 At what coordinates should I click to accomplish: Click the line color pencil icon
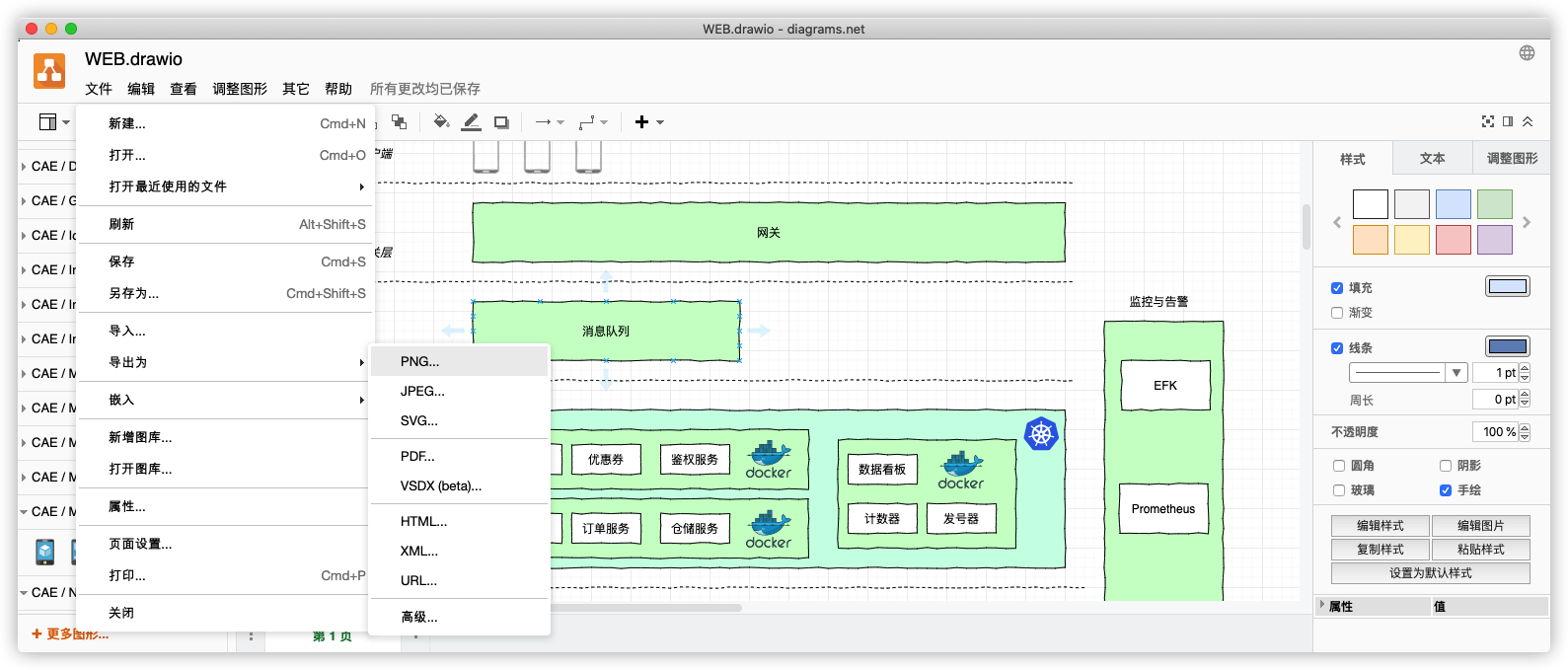click(x=472, y=122)
